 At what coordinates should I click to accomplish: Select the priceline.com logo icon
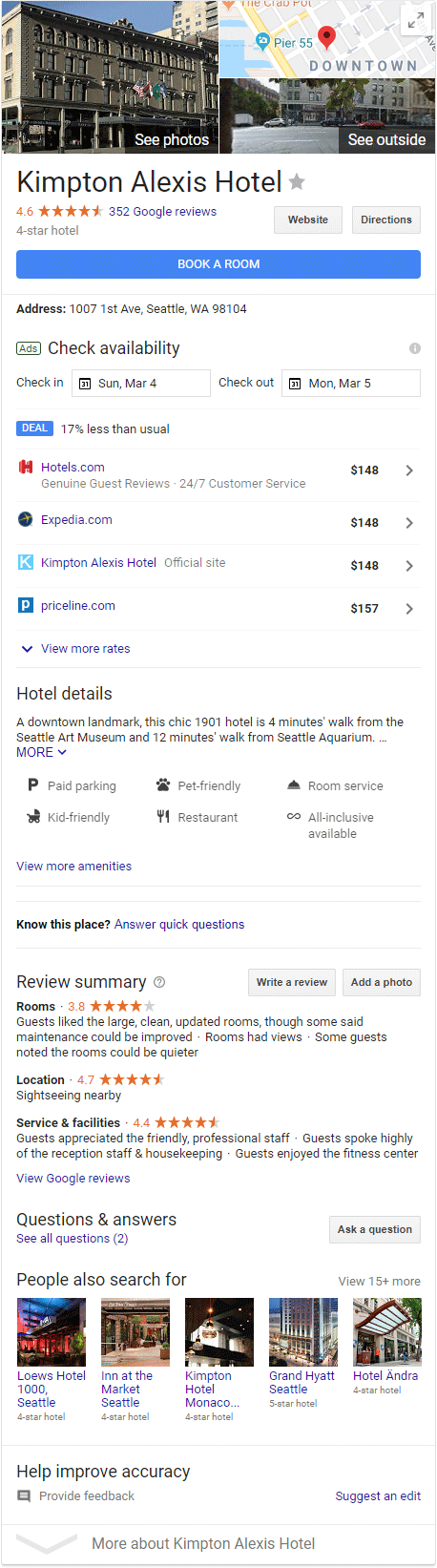[x=26, y=605]
